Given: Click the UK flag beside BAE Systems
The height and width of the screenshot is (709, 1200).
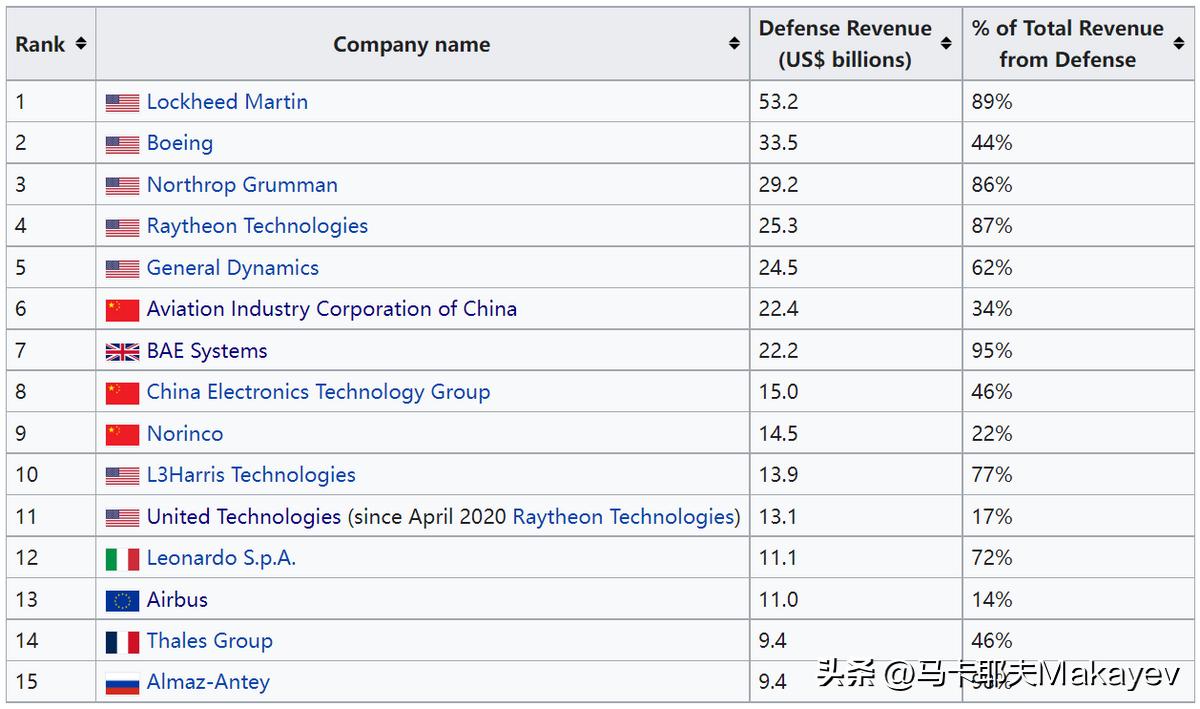Looking at the screenshot, I should [x=122, y=352].
